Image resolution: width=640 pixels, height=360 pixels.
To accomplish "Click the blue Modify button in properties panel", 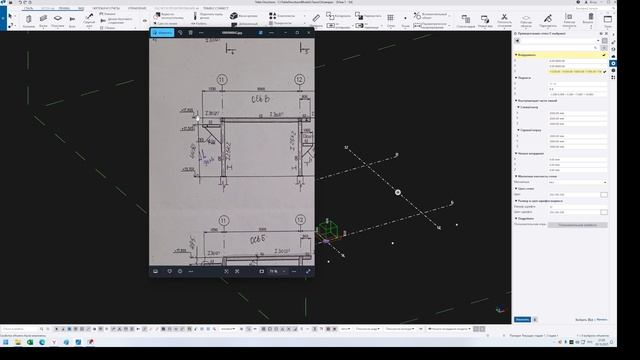I will coord(522,320).
